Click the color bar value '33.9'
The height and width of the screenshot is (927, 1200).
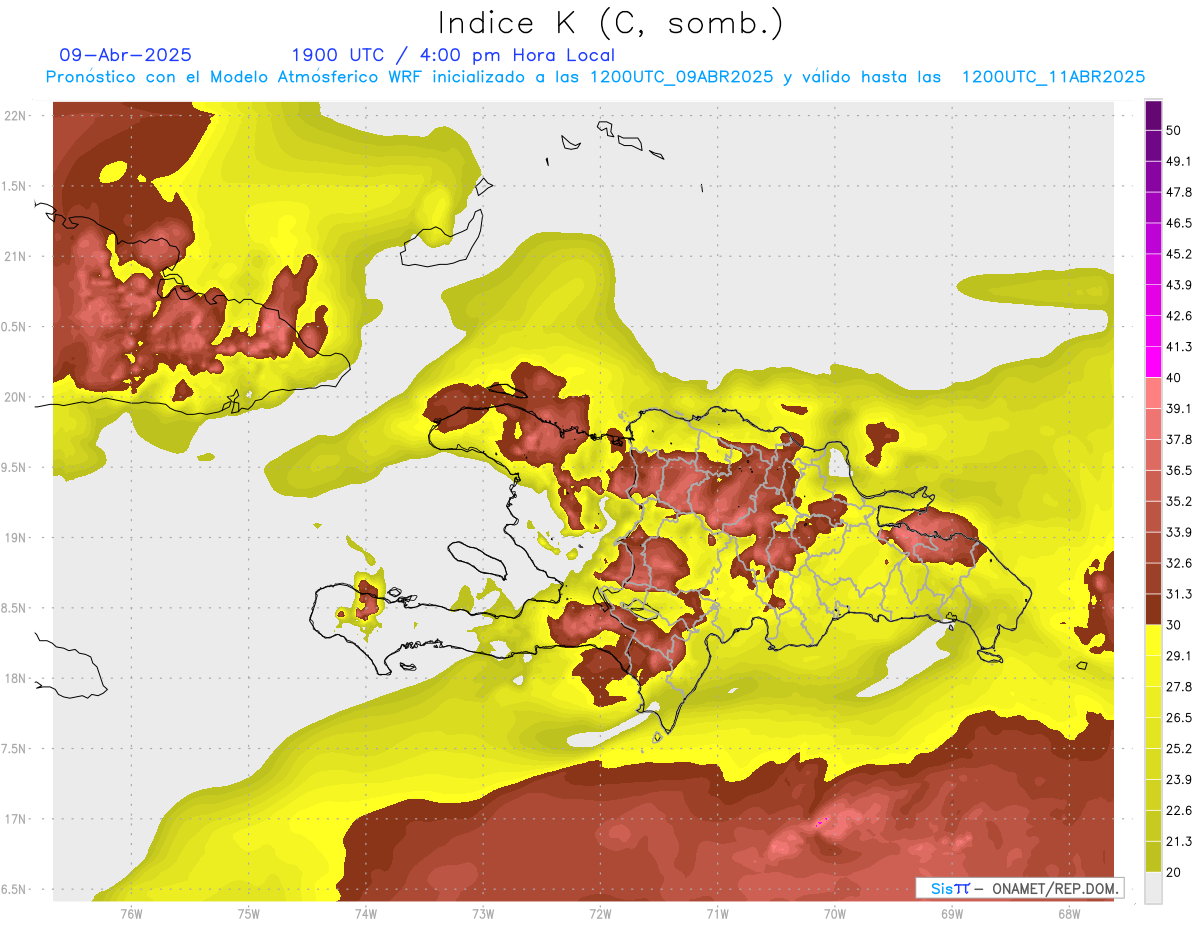(1178, 532)
